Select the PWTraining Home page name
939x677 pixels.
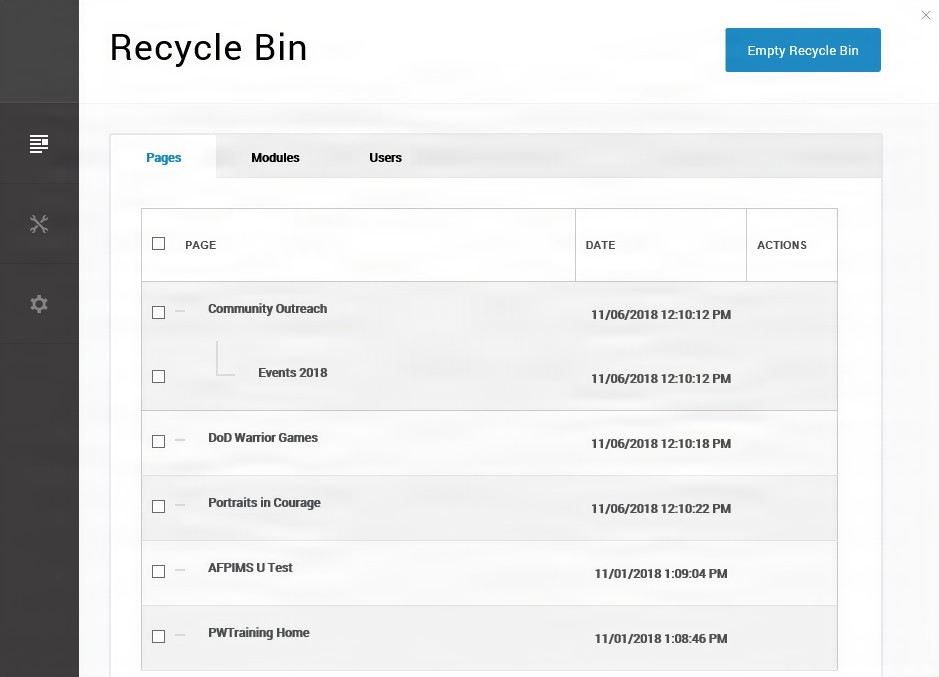coord(259,633)
